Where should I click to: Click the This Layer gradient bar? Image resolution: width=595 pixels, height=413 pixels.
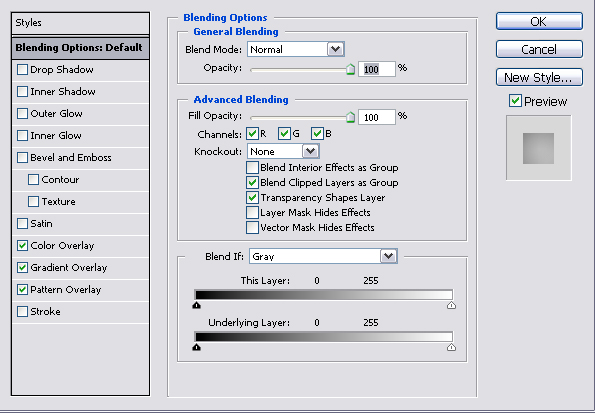click(x=324, y=295)
